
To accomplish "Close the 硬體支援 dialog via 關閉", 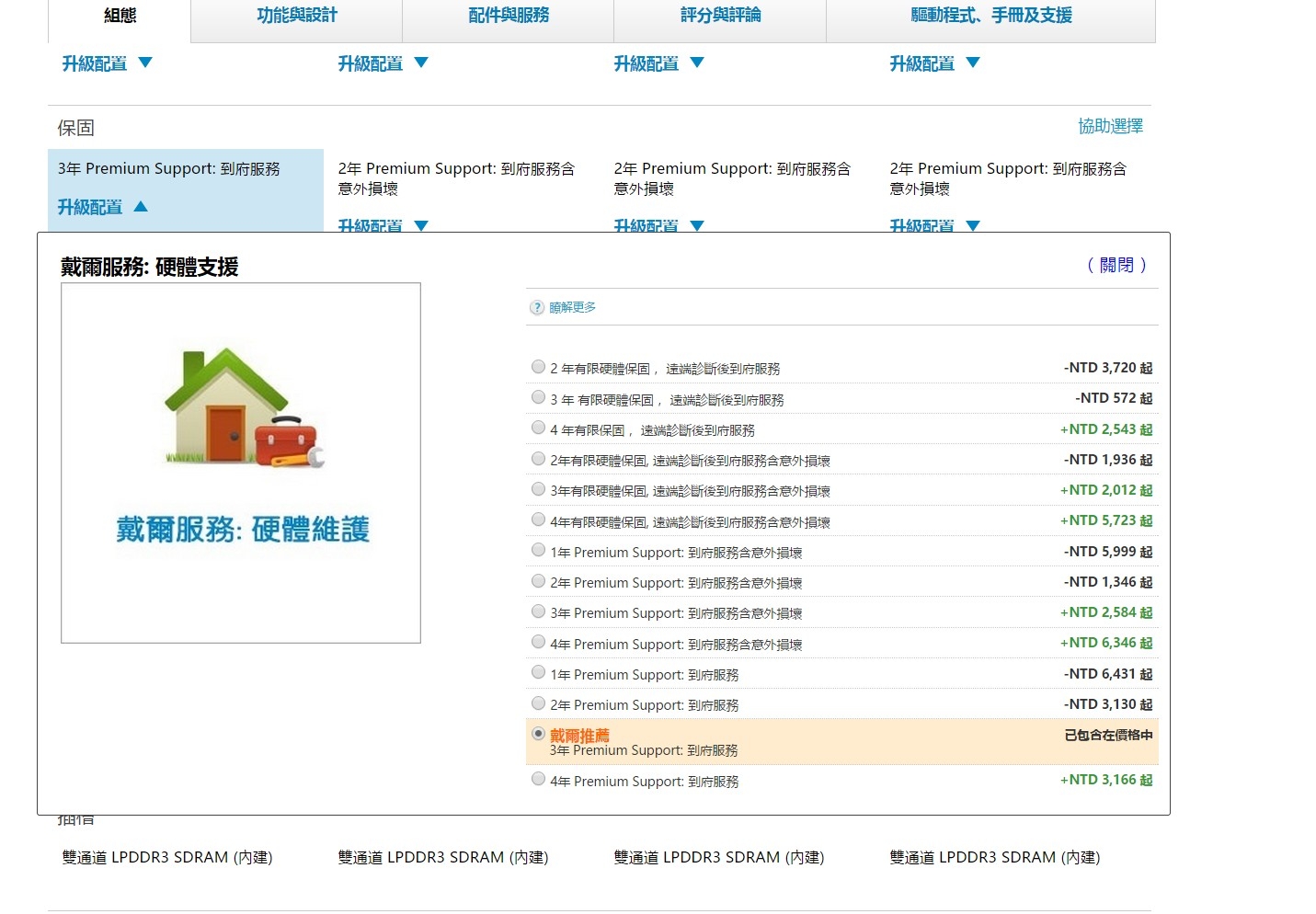I will pos(1116,265).
